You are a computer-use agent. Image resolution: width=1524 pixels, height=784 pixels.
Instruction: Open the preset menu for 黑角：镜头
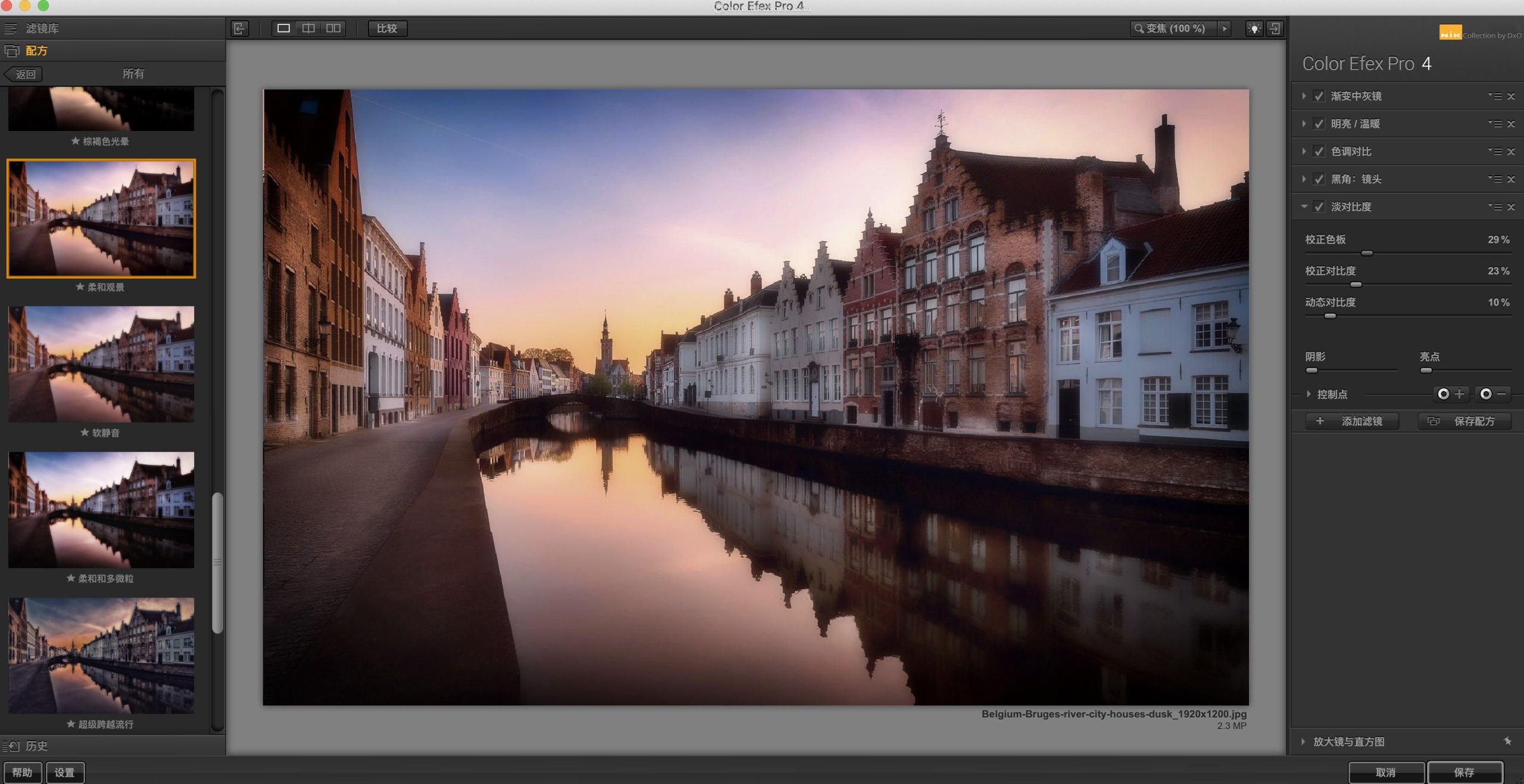click(x=1494, y=179)
